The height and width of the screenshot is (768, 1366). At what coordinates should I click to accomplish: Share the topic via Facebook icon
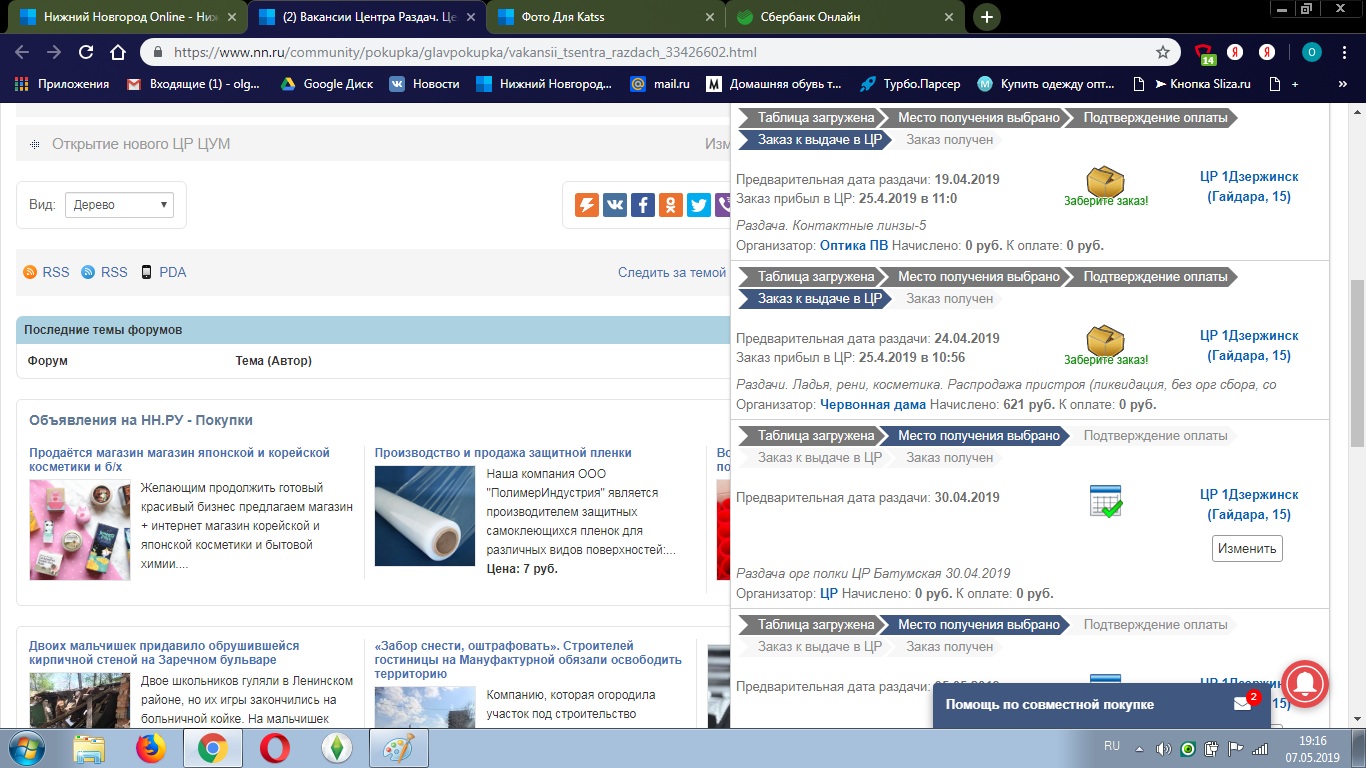[x=643, y=205]
